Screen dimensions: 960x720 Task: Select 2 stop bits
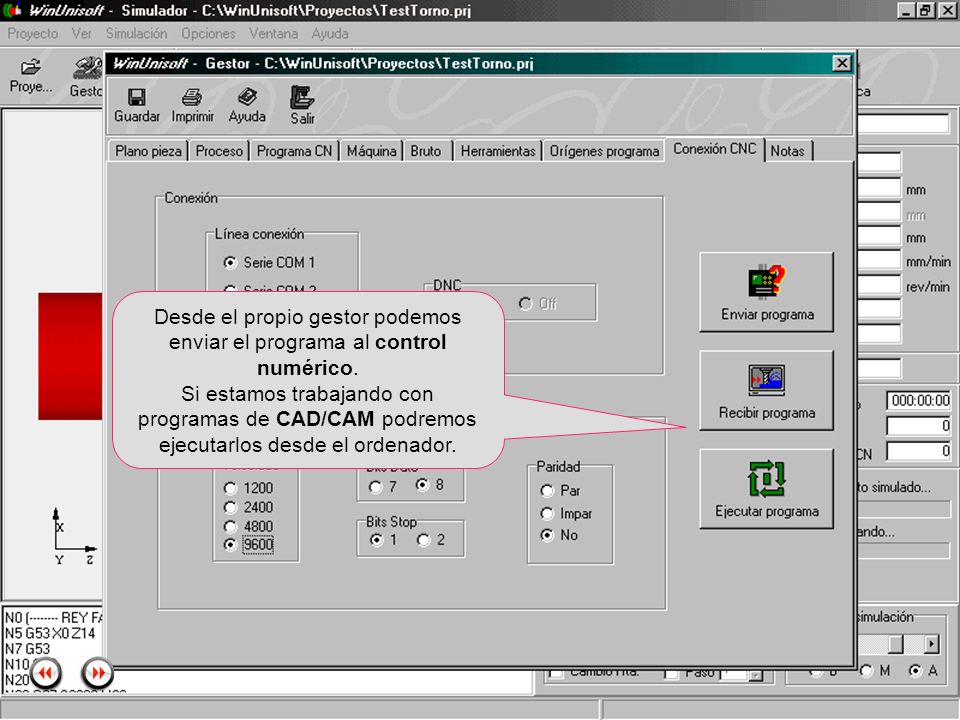pyautogui.click(x=431, y=540)
